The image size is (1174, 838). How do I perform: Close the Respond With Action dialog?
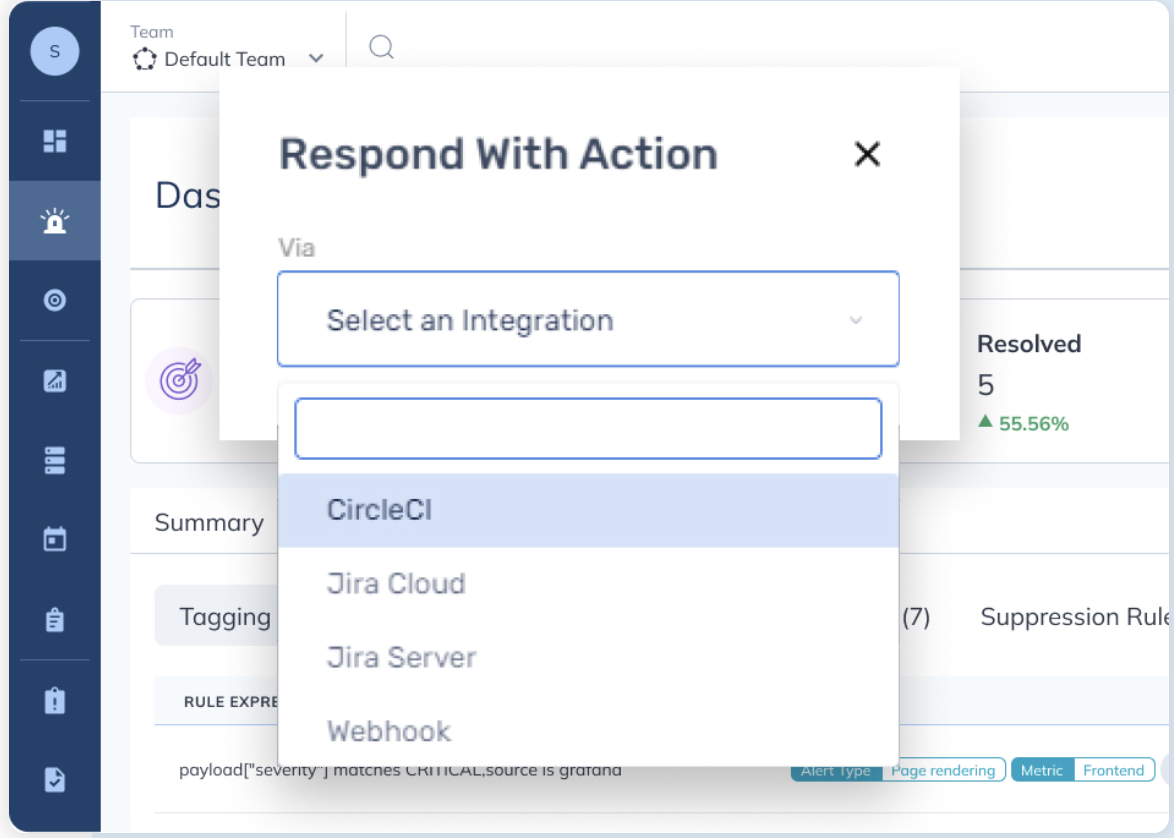coord(867,154)
